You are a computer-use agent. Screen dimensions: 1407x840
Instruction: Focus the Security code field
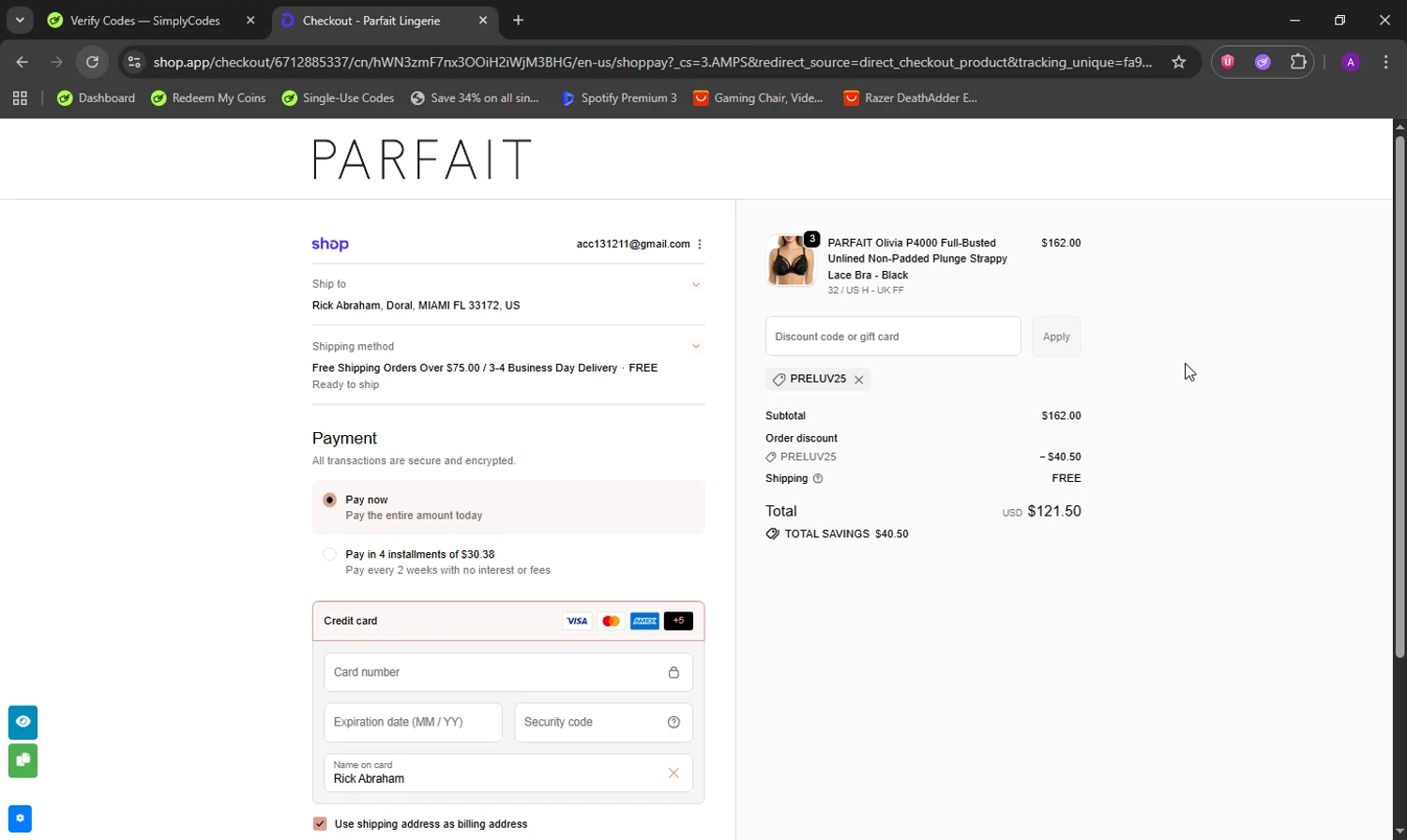tap(603, 722)
